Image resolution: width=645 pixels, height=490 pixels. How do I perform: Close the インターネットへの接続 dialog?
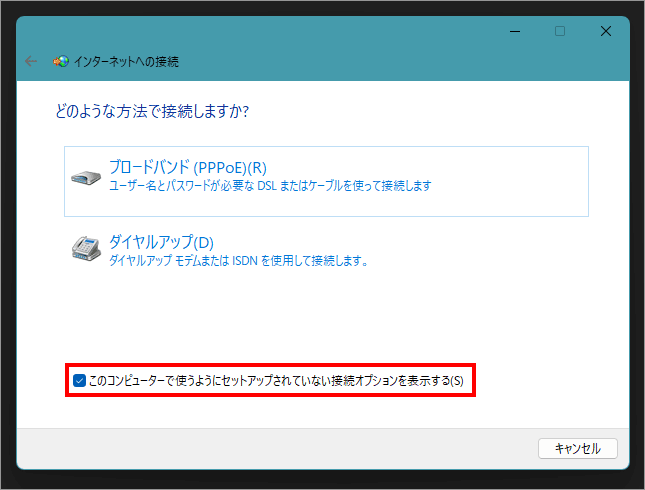pos(605,31)
